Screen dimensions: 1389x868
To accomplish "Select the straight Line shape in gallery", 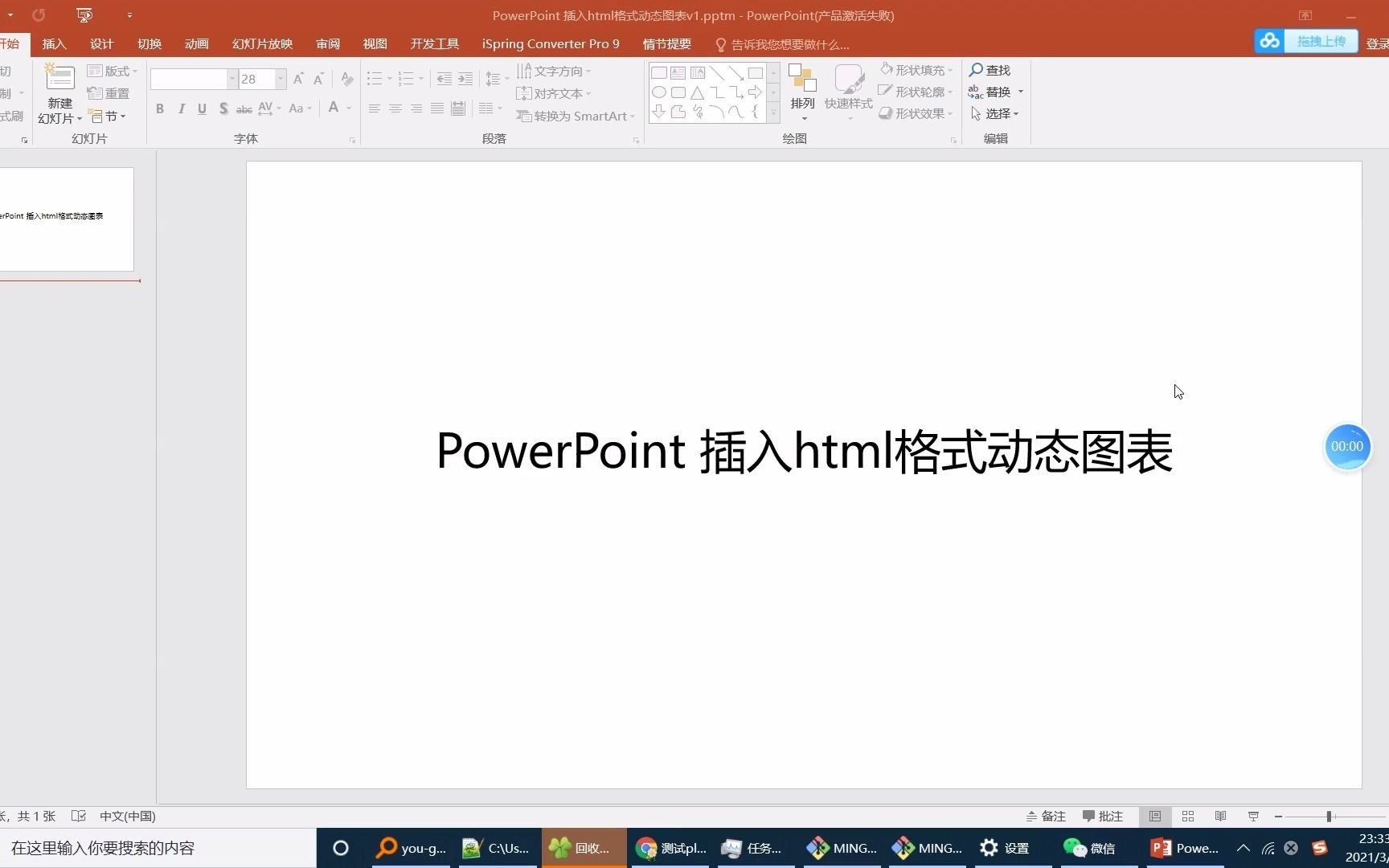I will [x=717, y=73].
